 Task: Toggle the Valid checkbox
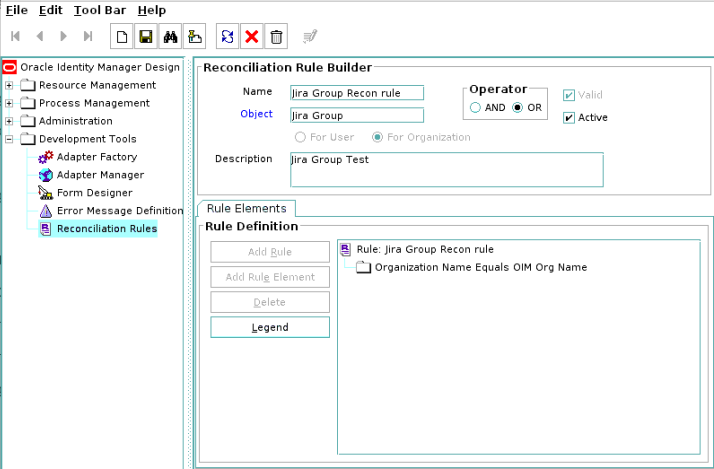tap(569, 95)
